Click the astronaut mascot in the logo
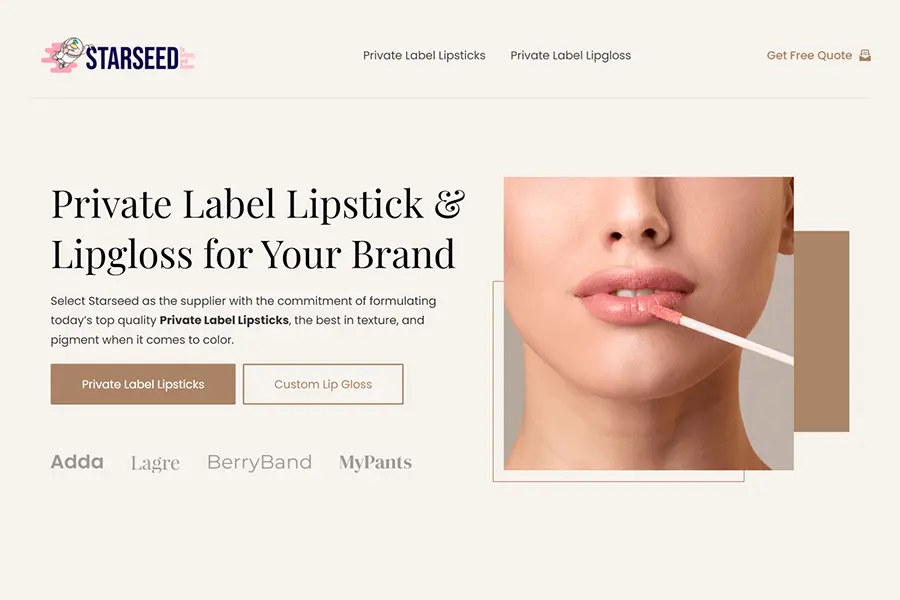 71,52
